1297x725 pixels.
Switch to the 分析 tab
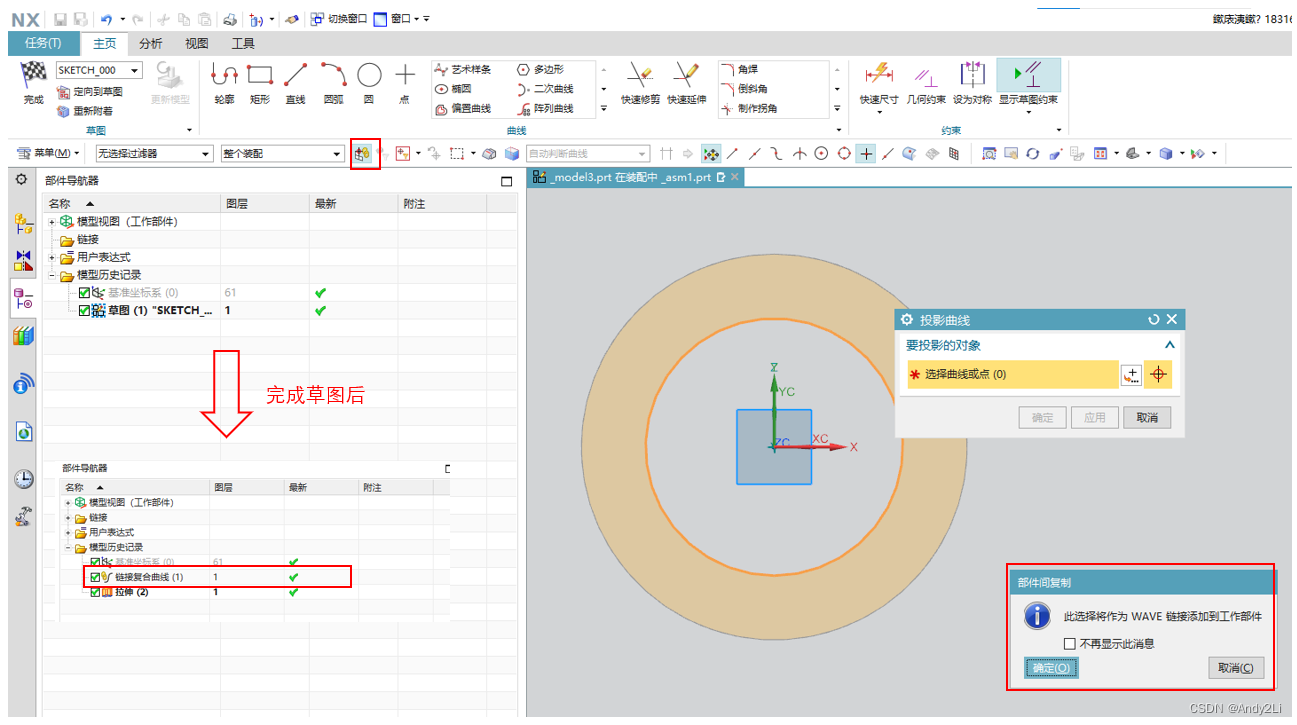(x=151, y=43)
